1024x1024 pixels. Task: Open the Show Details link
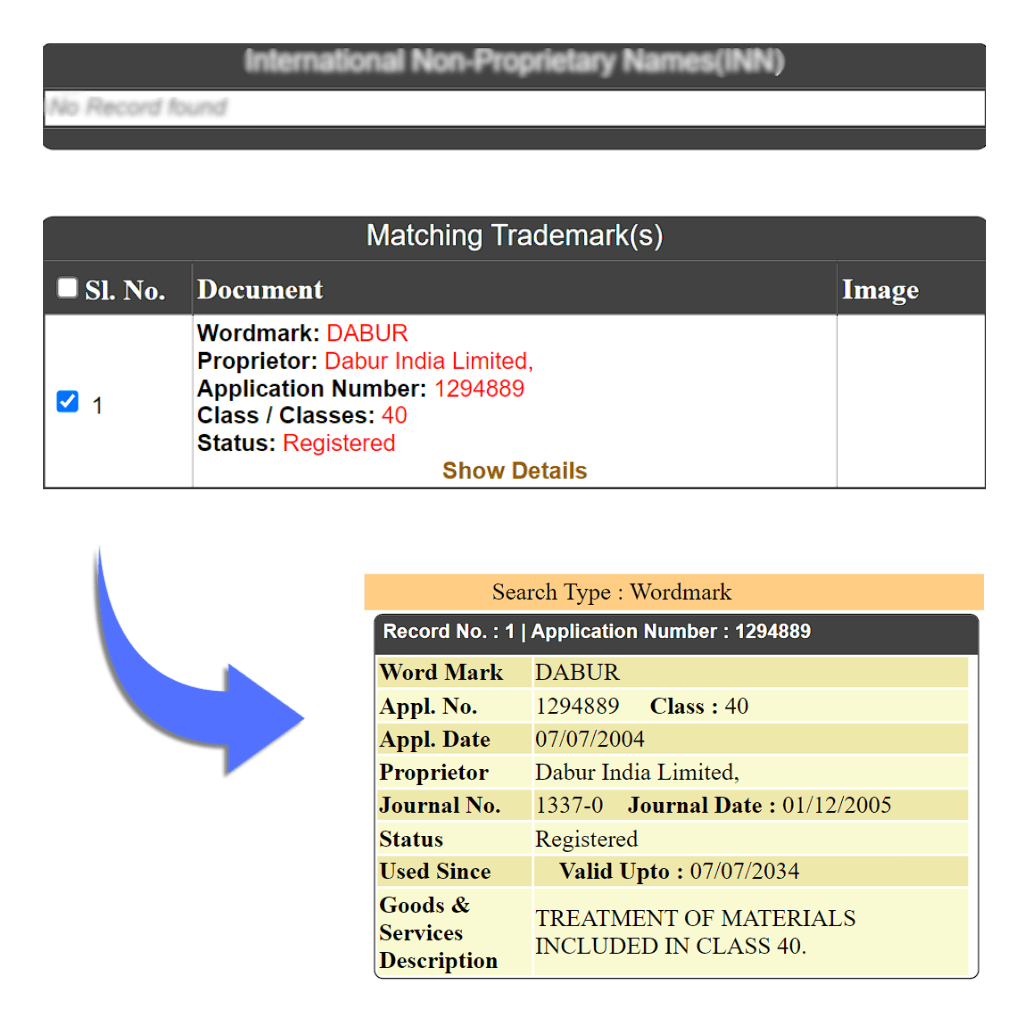click(514, 471)
